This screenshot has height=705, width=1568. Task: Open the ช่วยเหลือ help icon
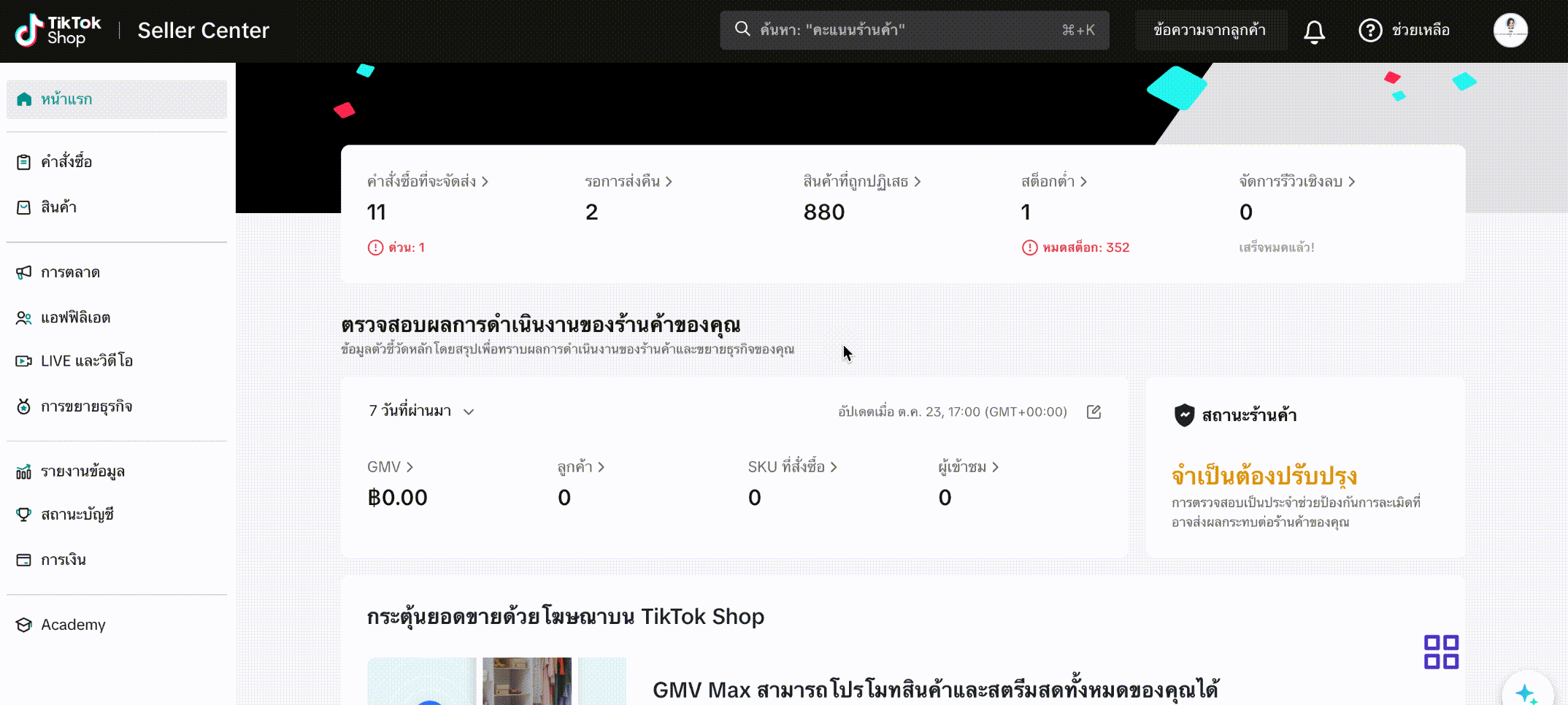click(1370, 30)
